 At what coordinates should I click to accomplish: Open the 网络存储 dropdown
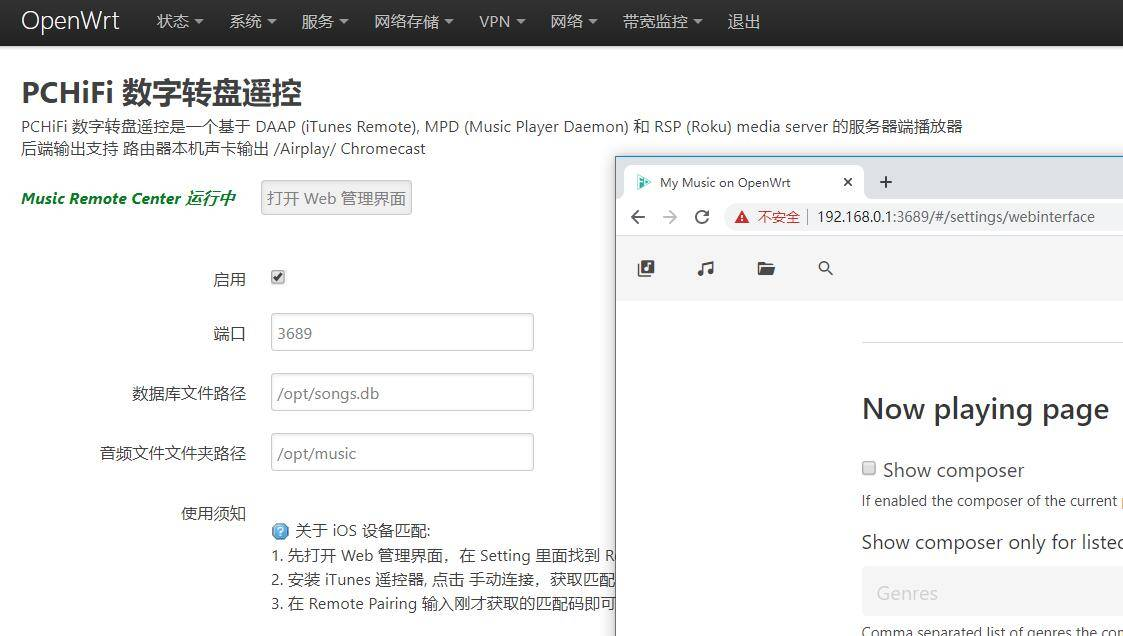pyautogui.click(x=407, y=21)
